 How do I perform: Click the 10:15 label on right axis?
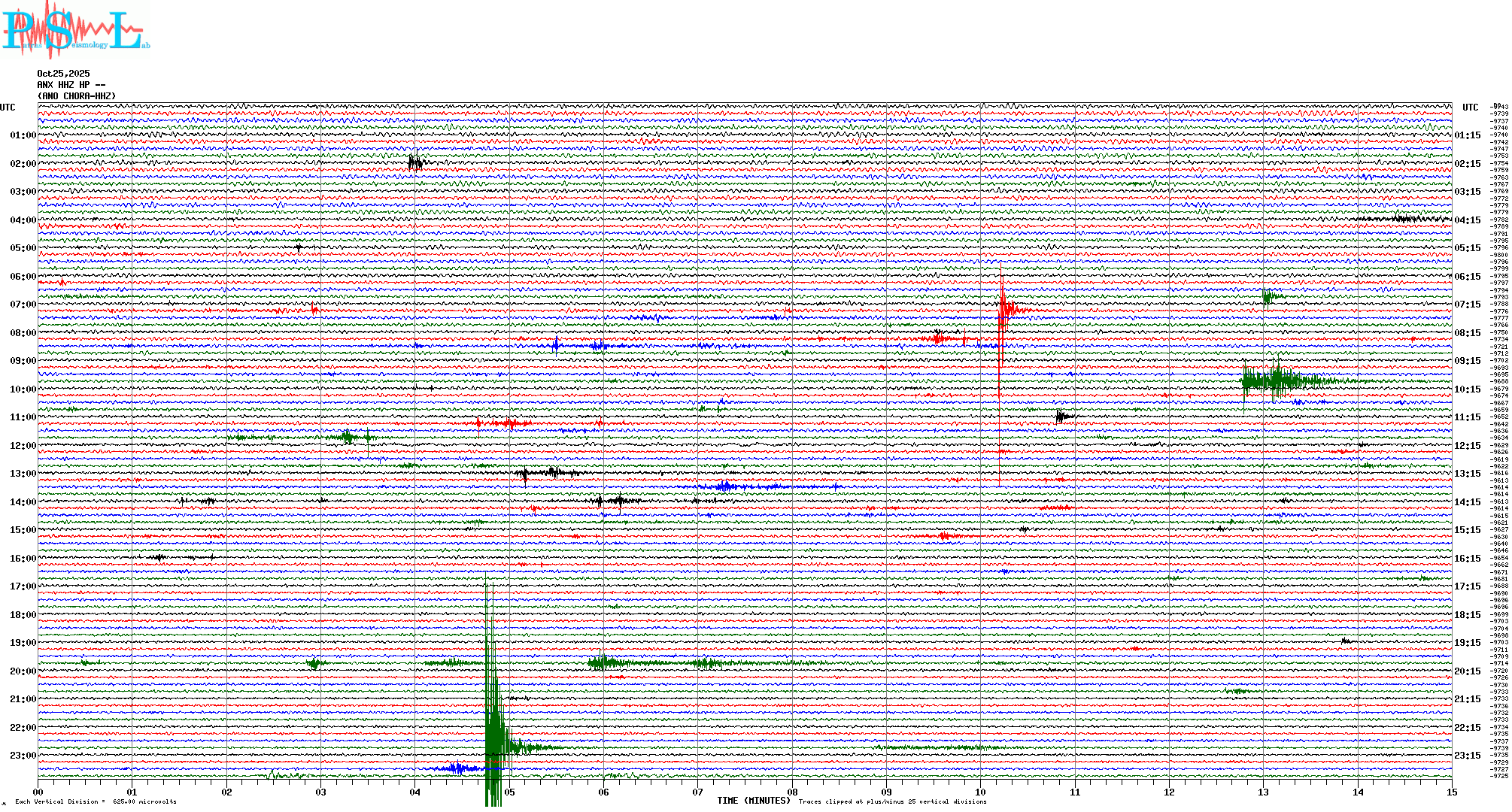(1467, 389)
